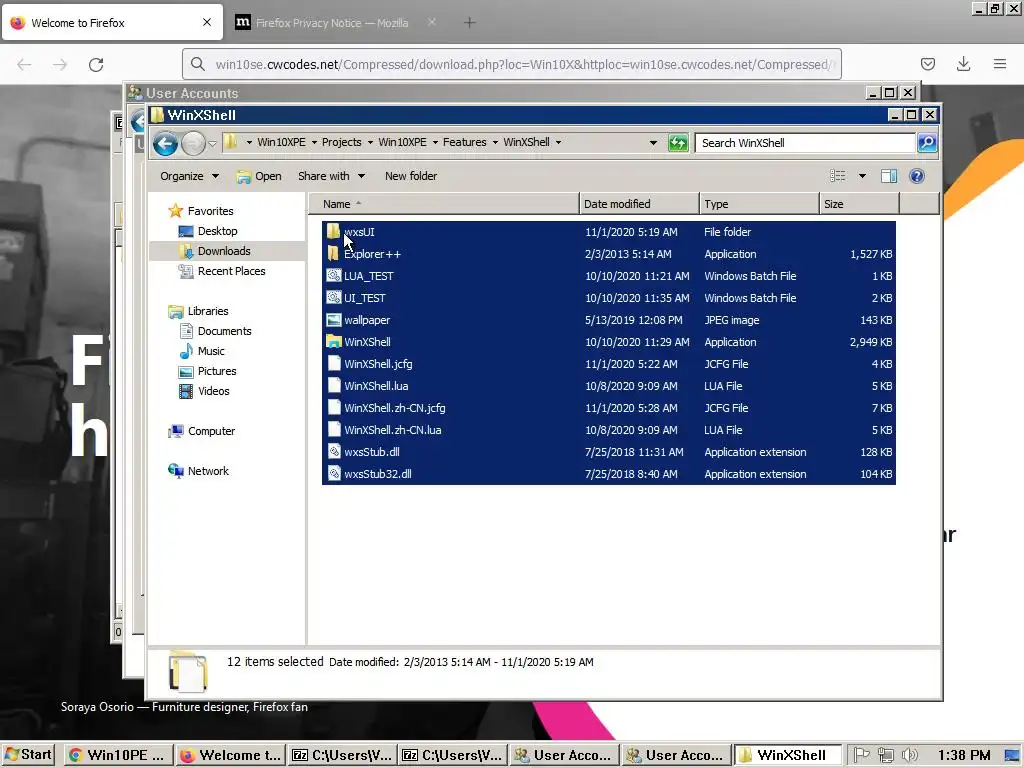Open Videos library in navigation pane
The image size is (1024, 768).
[213, 391]
